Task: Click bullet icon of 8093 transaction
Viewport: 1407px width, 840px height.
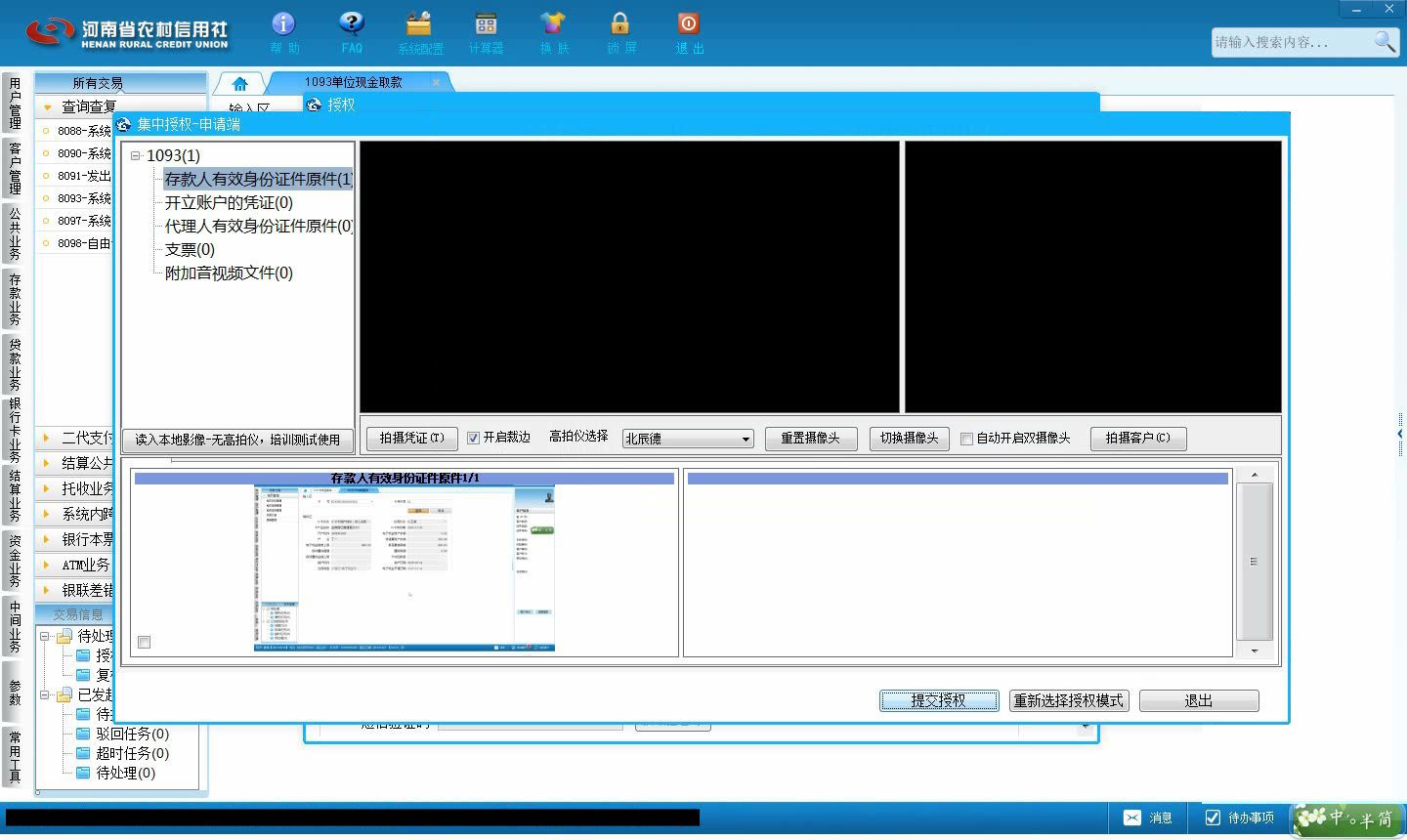Action: click(46, 197)
